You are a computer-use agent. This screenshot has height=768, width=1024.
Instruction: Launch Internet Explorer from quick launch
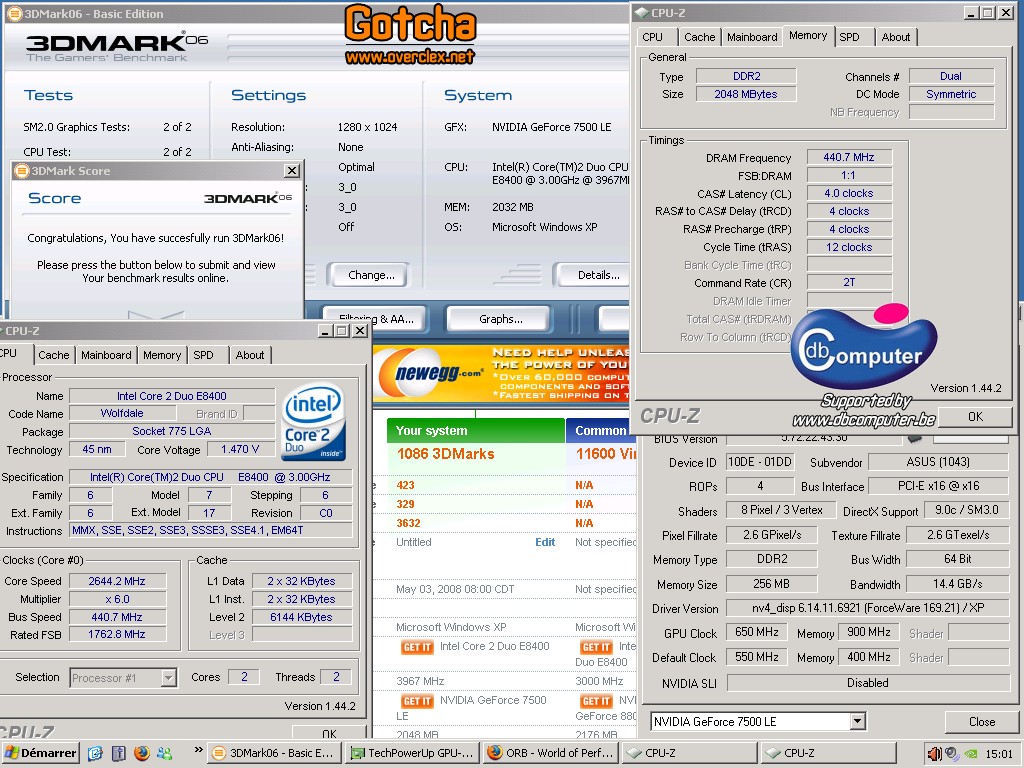click(95, 754)
